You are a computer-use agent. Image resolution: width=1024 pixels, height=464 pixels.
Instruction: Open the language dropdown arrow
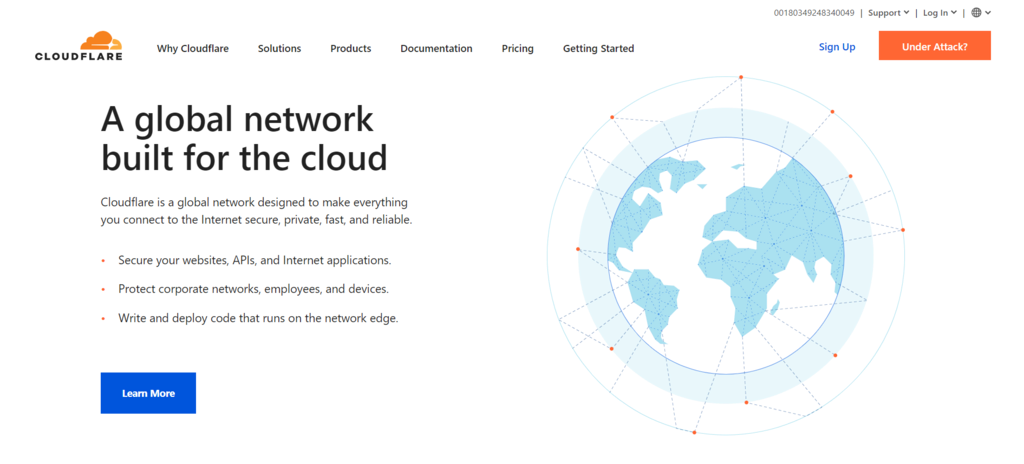pos(988,12)
